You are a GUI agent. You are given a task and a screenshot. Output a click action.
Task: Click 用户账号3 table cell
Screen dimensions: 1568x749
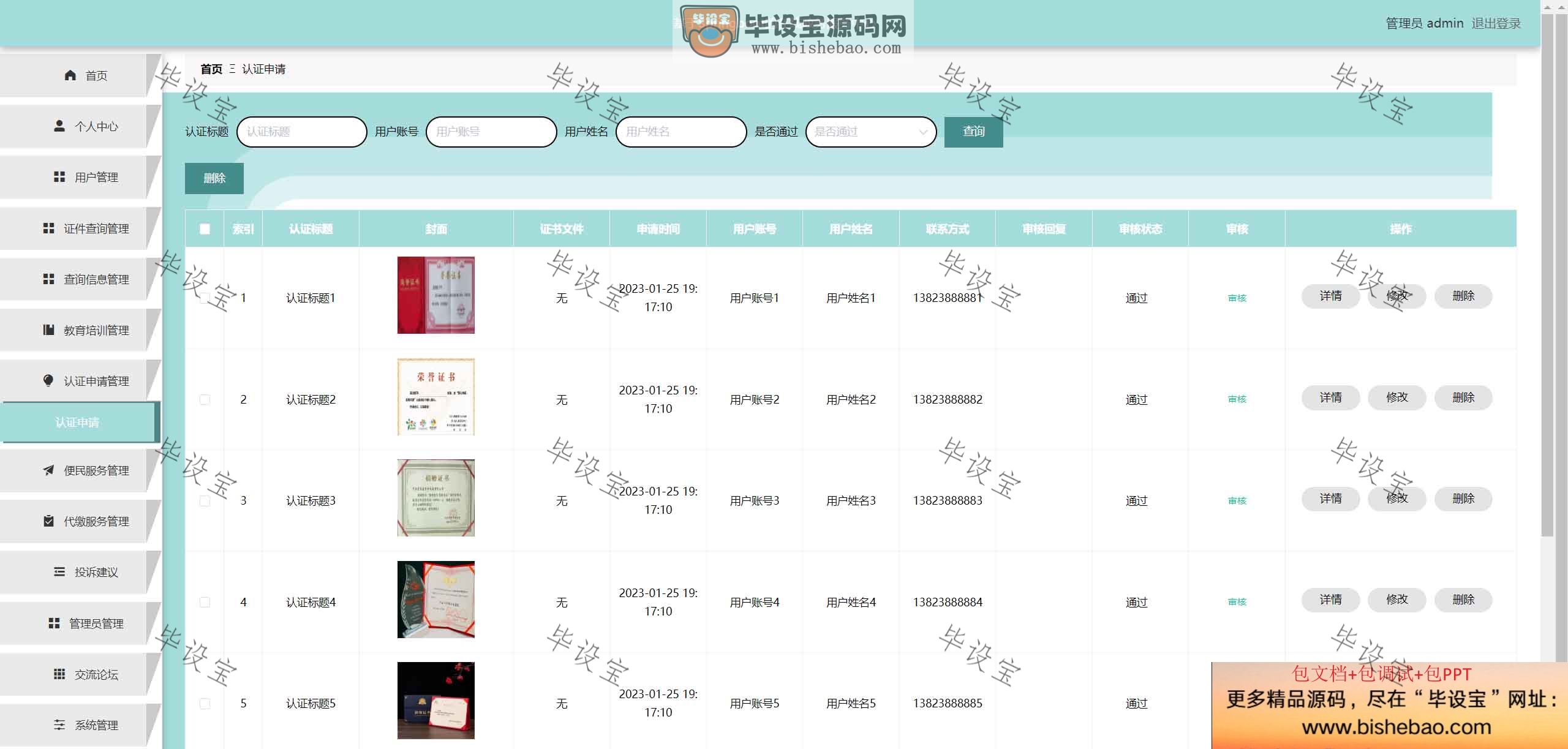click(754, 501)
